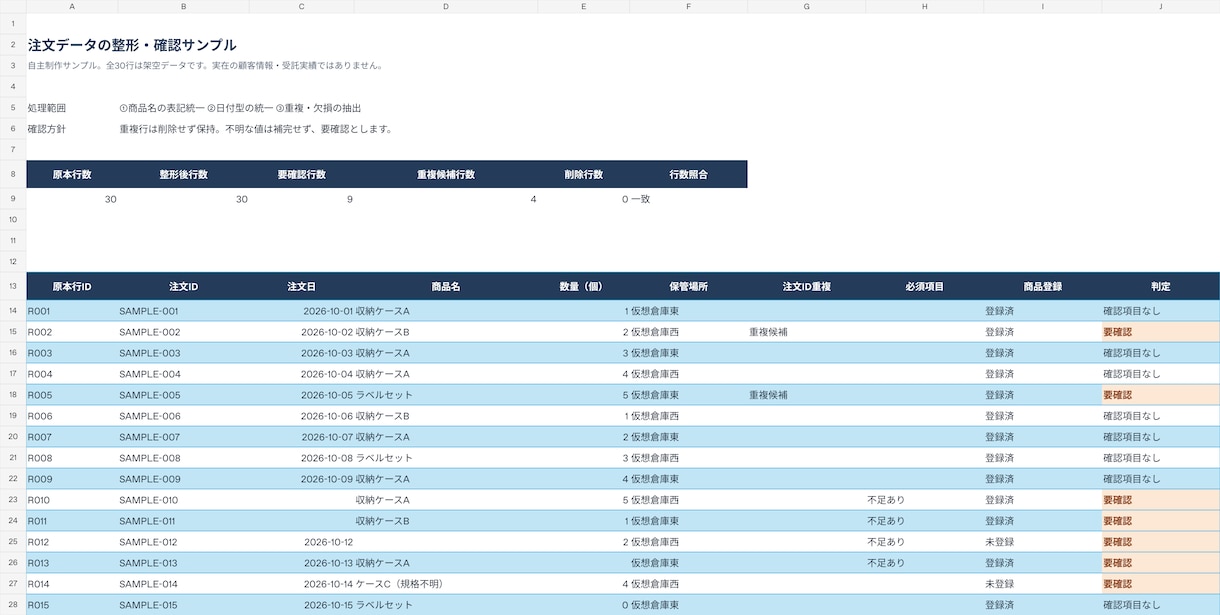Select the 商品名 table header

coord(446,286)
